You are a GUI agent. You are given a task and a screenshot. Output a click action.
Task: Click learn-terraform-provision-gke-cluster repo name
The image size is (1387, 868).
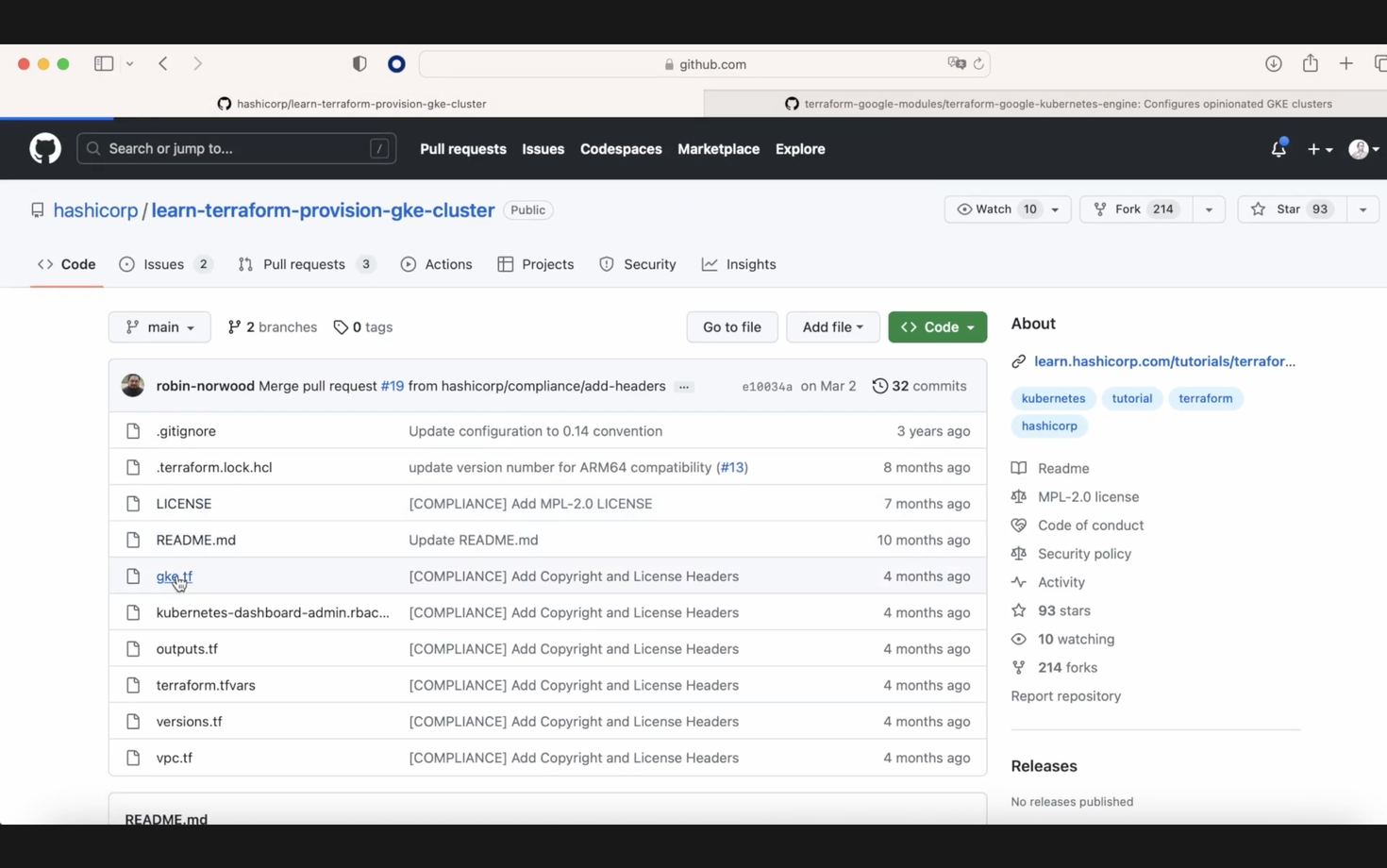[323, 209]
